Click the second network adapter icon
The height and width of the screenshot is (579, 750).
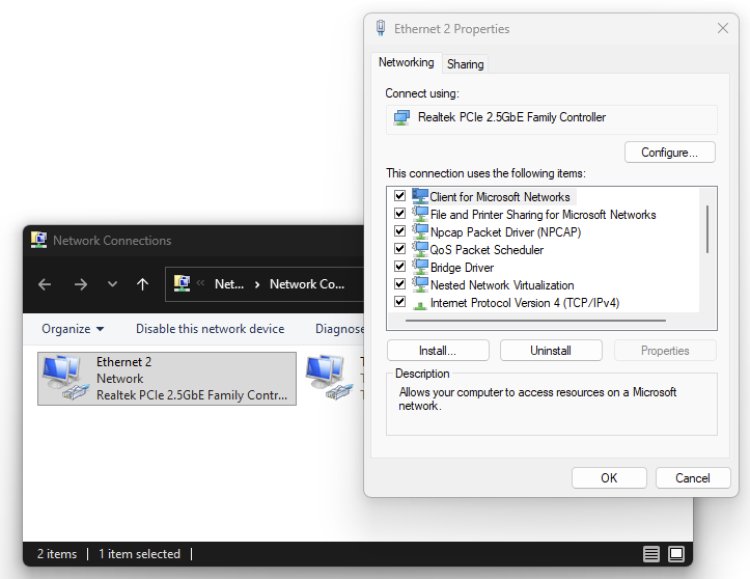click(328, 378)
